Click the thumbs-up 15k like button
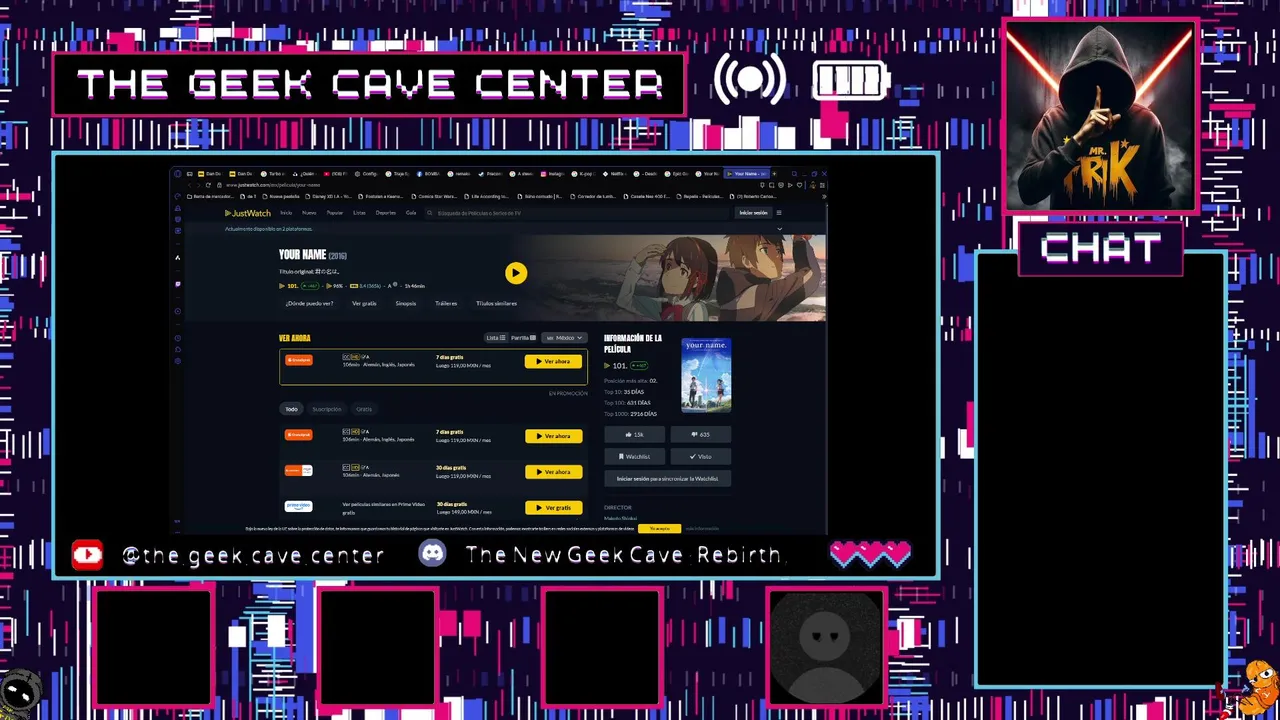This screenshot has height=720, width=1280. [x=635, y=434]
